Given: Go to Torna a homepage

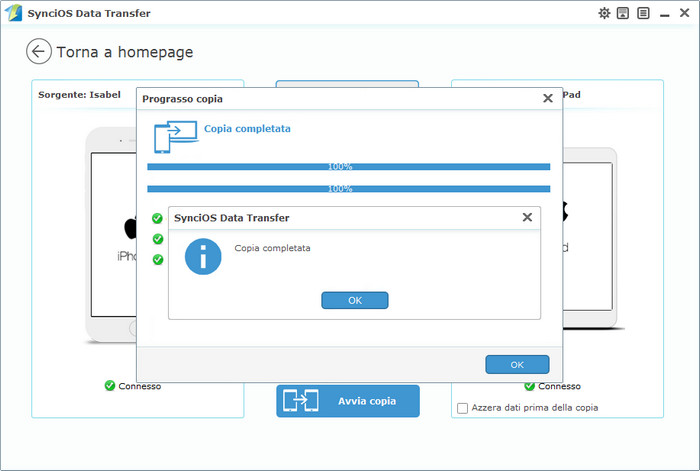Looking at the screenshot, I should coord(125,52).
